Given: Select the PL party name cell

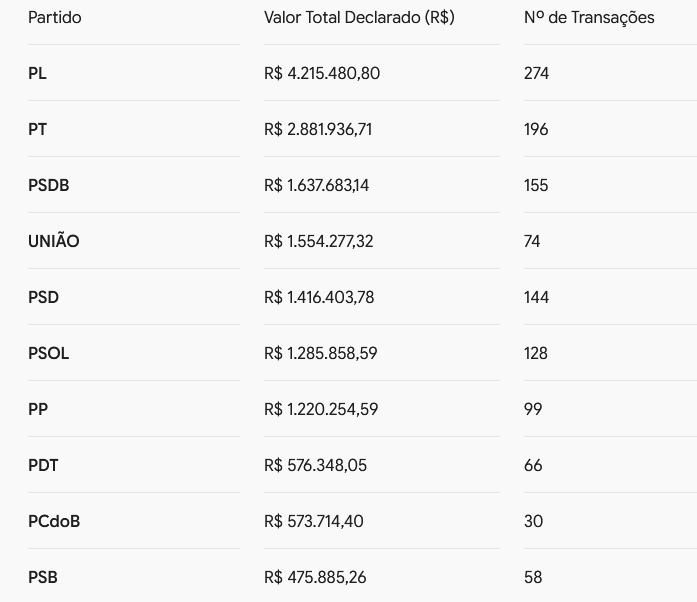Looking at the screenshot, I should coord(37,73).
